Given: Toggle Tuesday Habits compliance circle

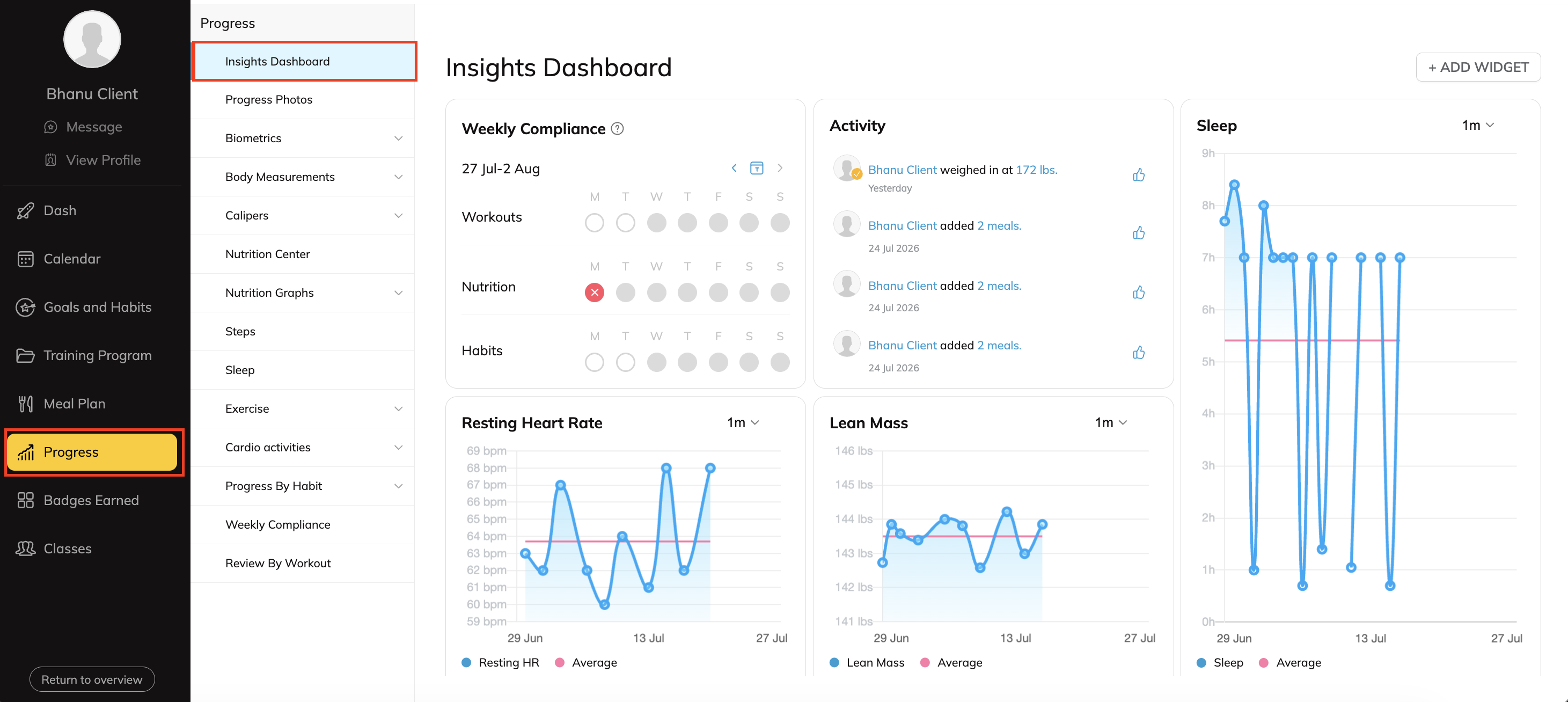Looking at the screenshot, I should pos(625,362).
